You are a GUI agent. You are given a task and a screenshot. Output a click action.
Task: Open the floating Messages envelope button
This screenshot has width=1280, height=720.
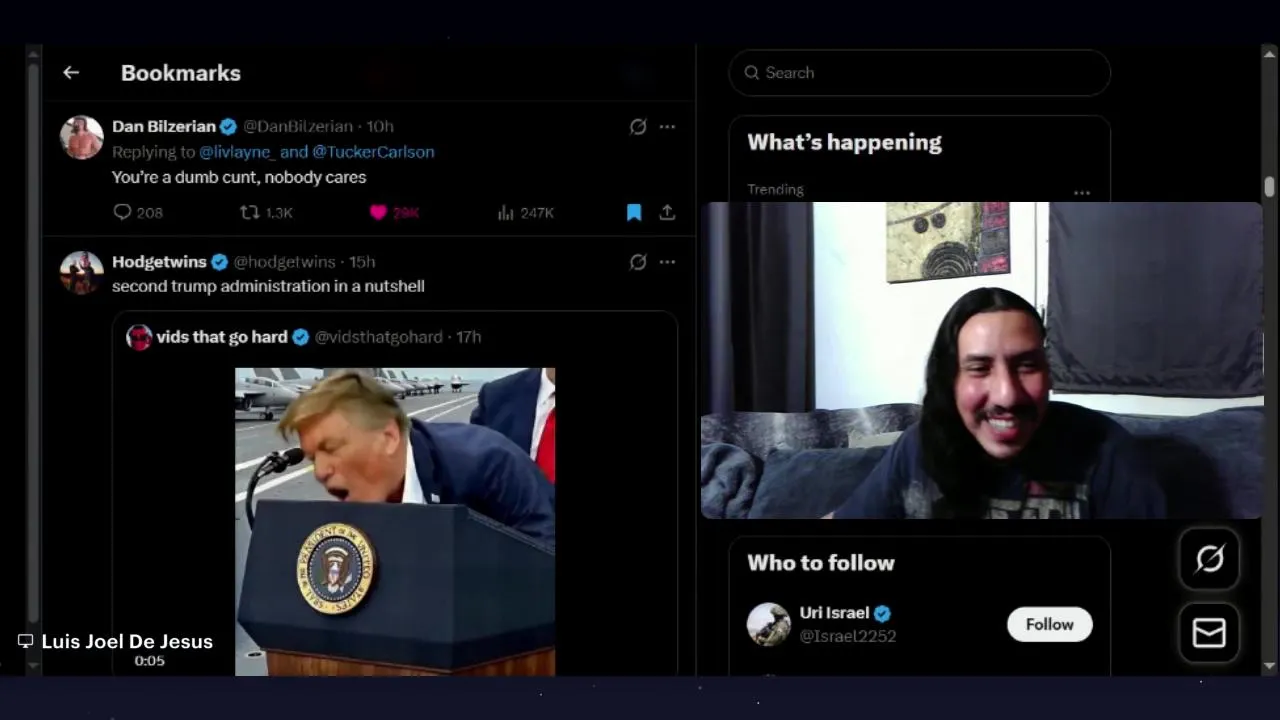click(x=1209, y=633)
